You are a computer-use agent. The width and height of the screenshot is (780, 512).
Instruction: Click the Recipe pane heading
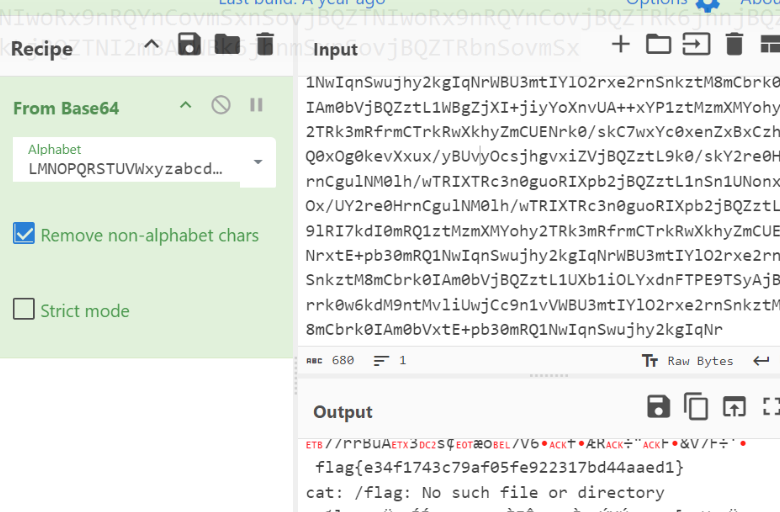tap(42, 49)
